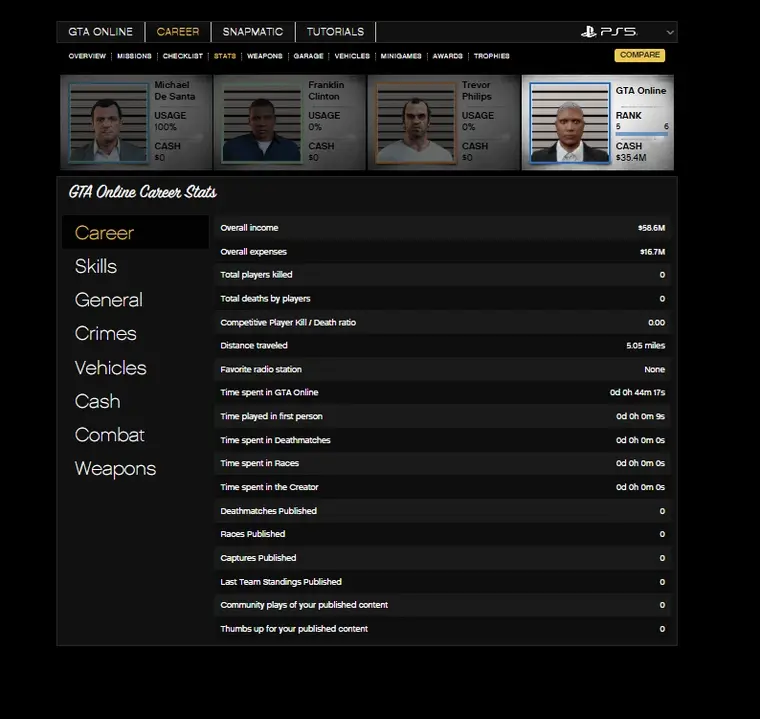Image resolution: width=760 pixels, height=719 pixels.
Task: Click Competitive Player Kill / Death ratio row
Action: (x=443, y=322)
